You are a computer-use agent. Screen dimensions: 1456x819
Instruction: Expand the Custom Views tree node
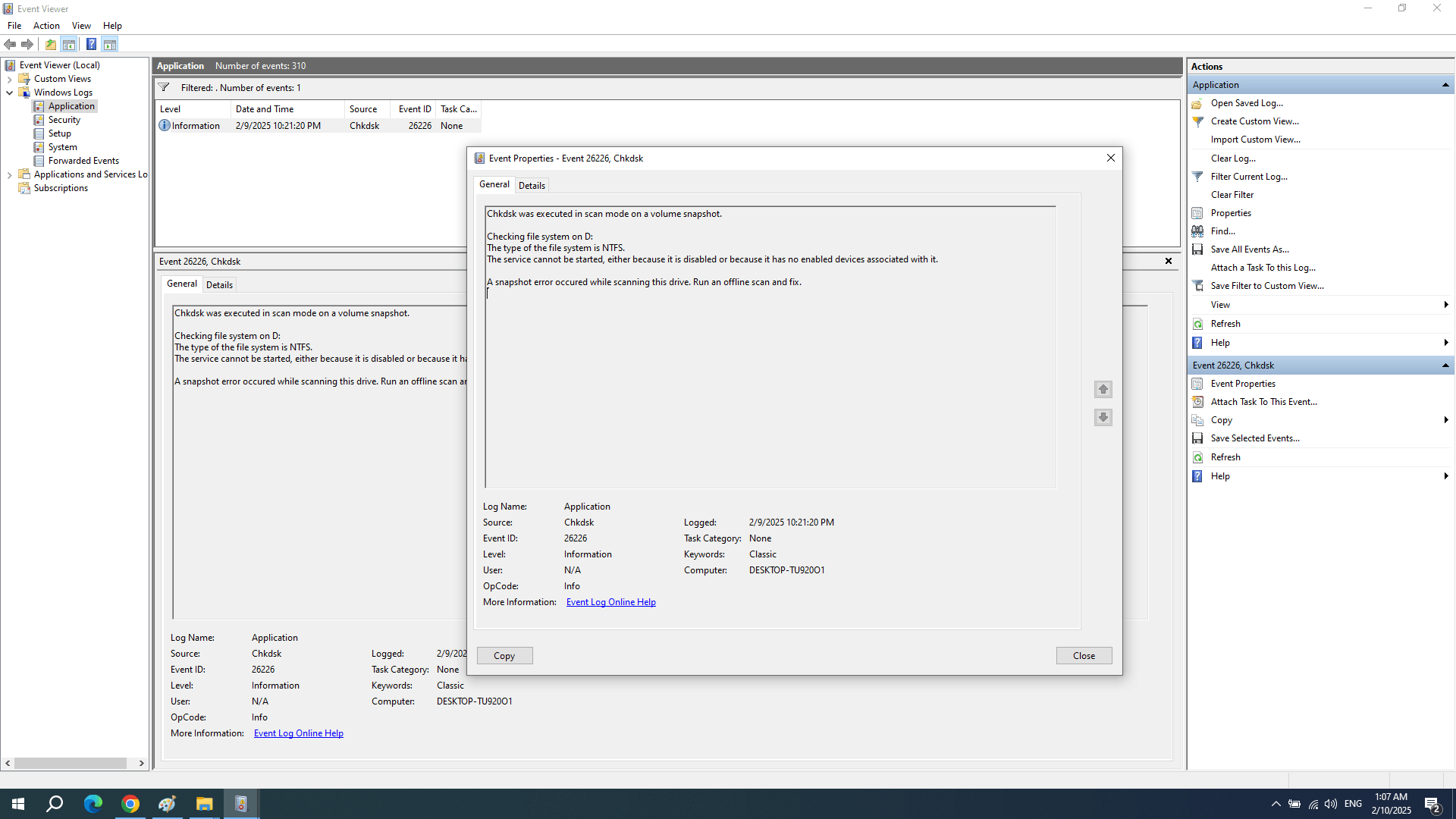[x=9, y=79]
